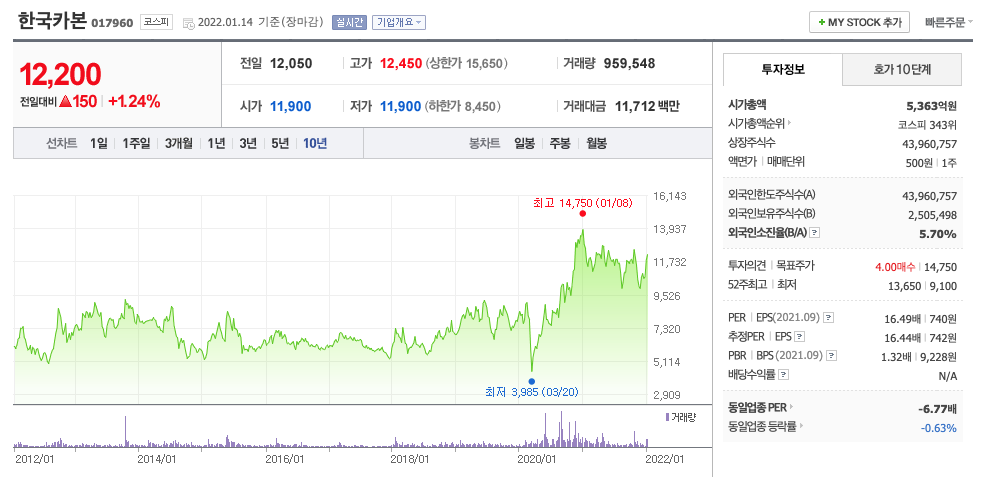983x477 pixels.
Task: Open 빠른주문 quick order
Action: [x=949, y=22]
